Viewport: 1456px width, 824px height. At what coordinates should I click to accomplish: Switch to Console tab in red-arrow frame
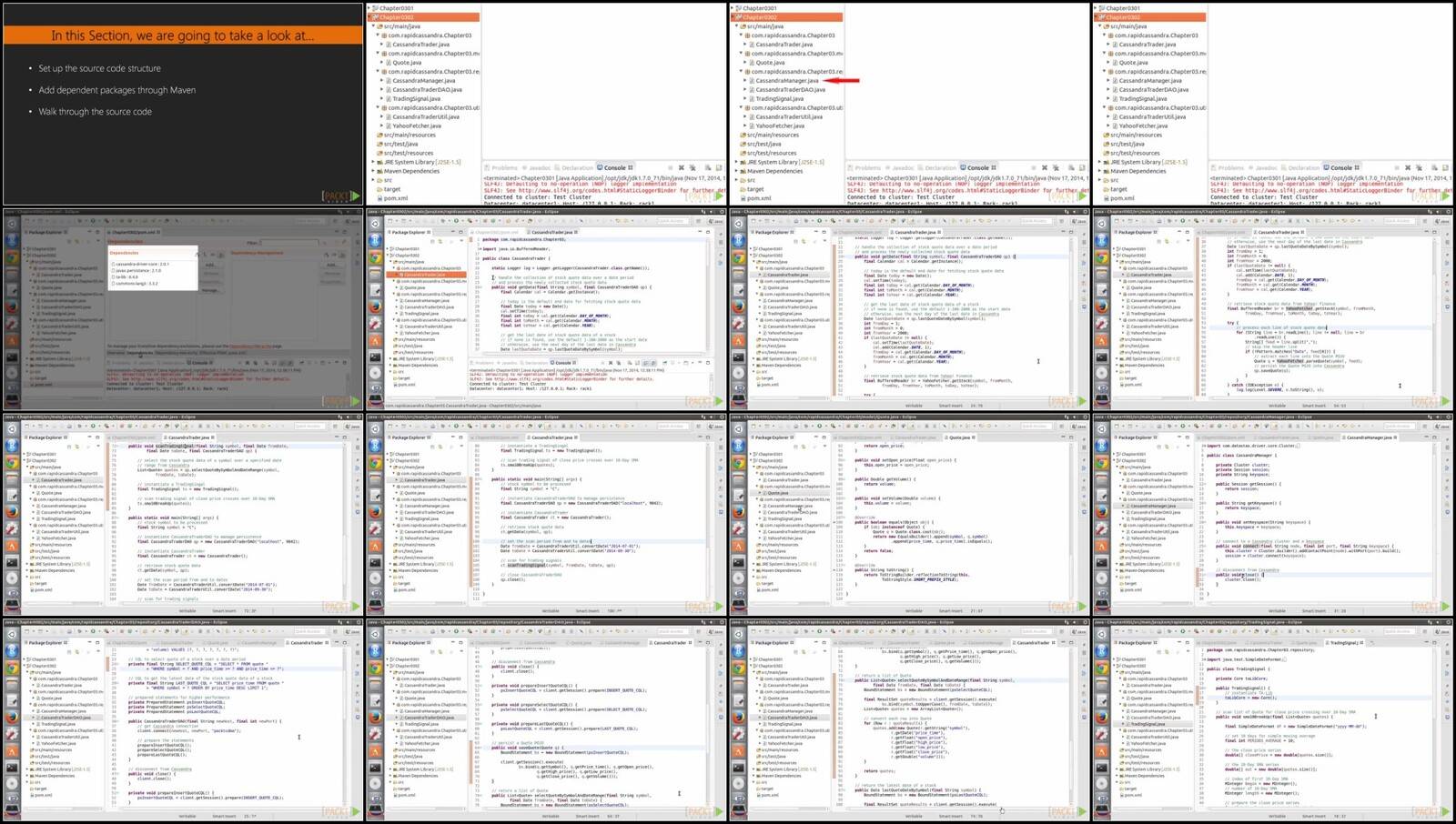click(977, 167)
